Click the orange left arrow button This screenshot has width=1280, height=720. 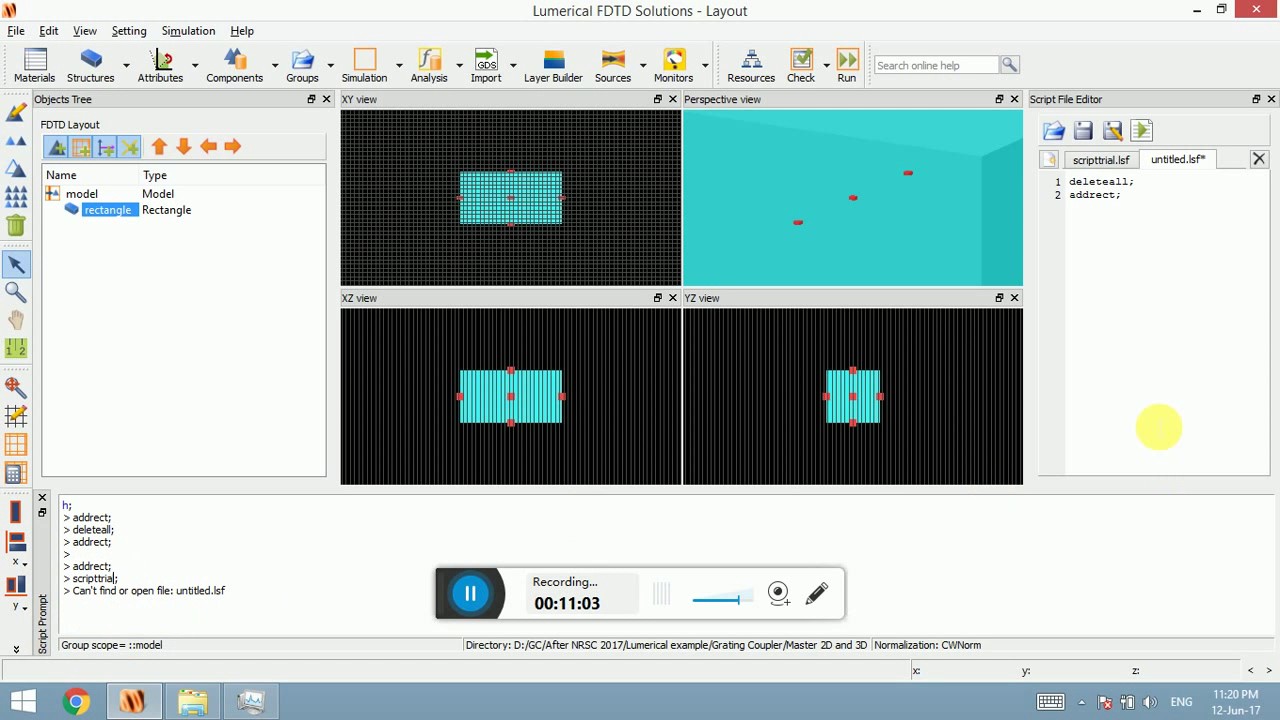pyautogui.click(x=208, y=147)
